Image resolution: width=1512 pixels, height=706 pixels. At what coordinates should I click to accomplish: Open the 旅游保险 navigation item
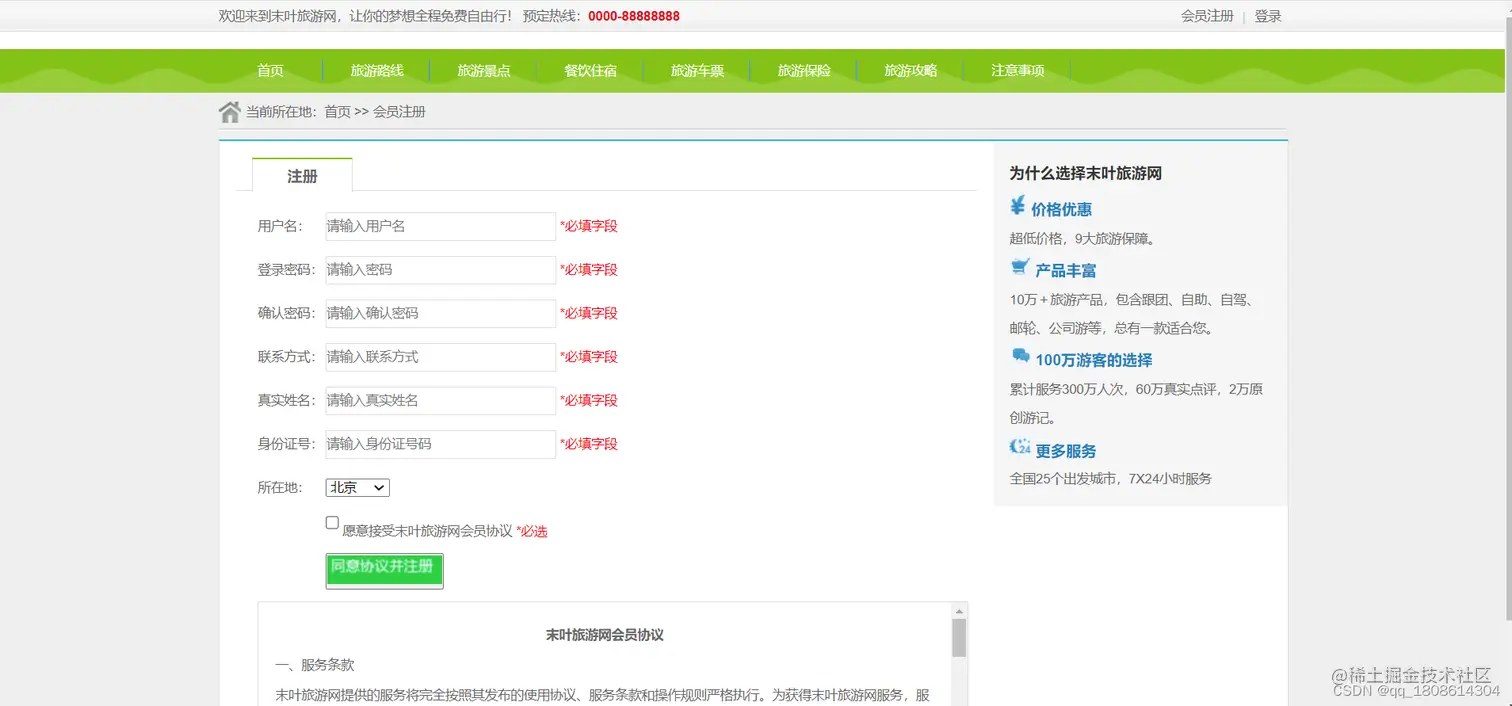click(804, 71)
